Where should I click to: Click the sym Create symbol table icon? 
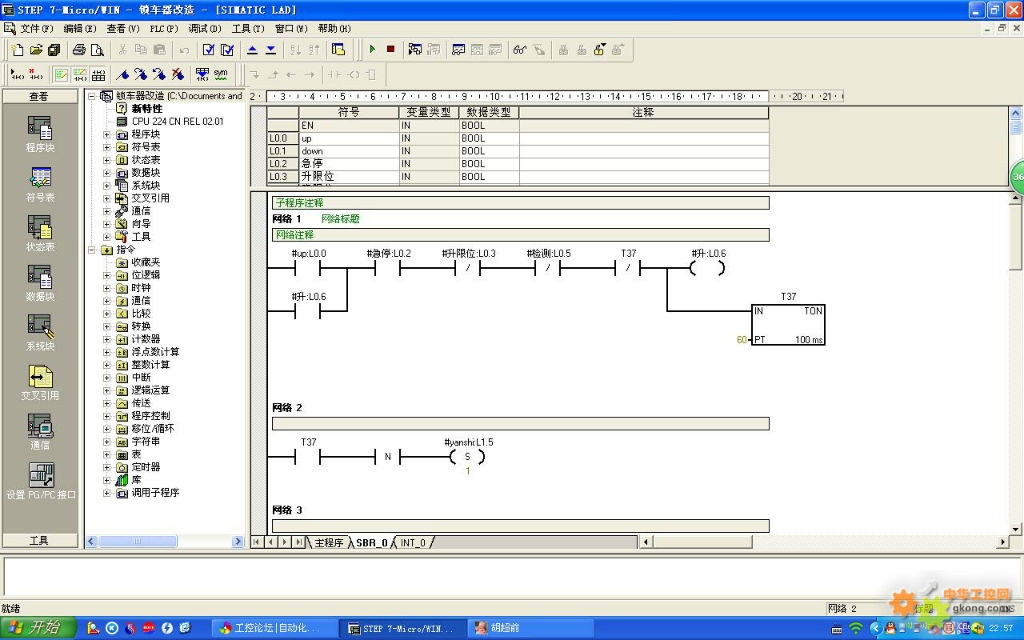click(x=221, y=75)
